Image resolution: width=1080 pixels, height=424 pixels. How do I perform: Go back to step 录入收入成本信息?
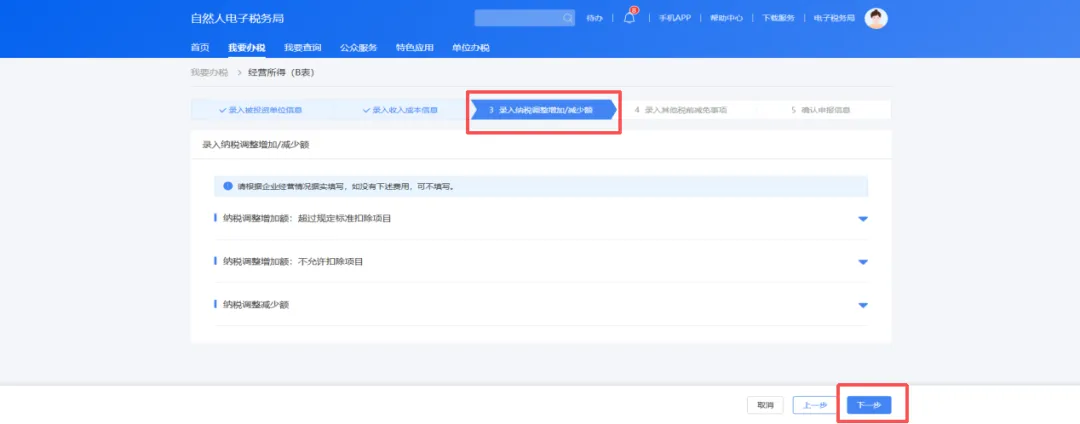[x=400, y=110]
